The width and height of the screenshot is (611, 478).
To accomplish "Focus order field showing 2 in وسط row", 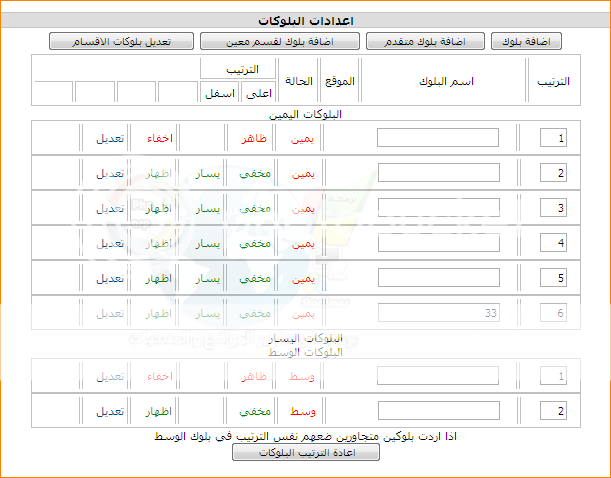I will [x=553, y=411].
